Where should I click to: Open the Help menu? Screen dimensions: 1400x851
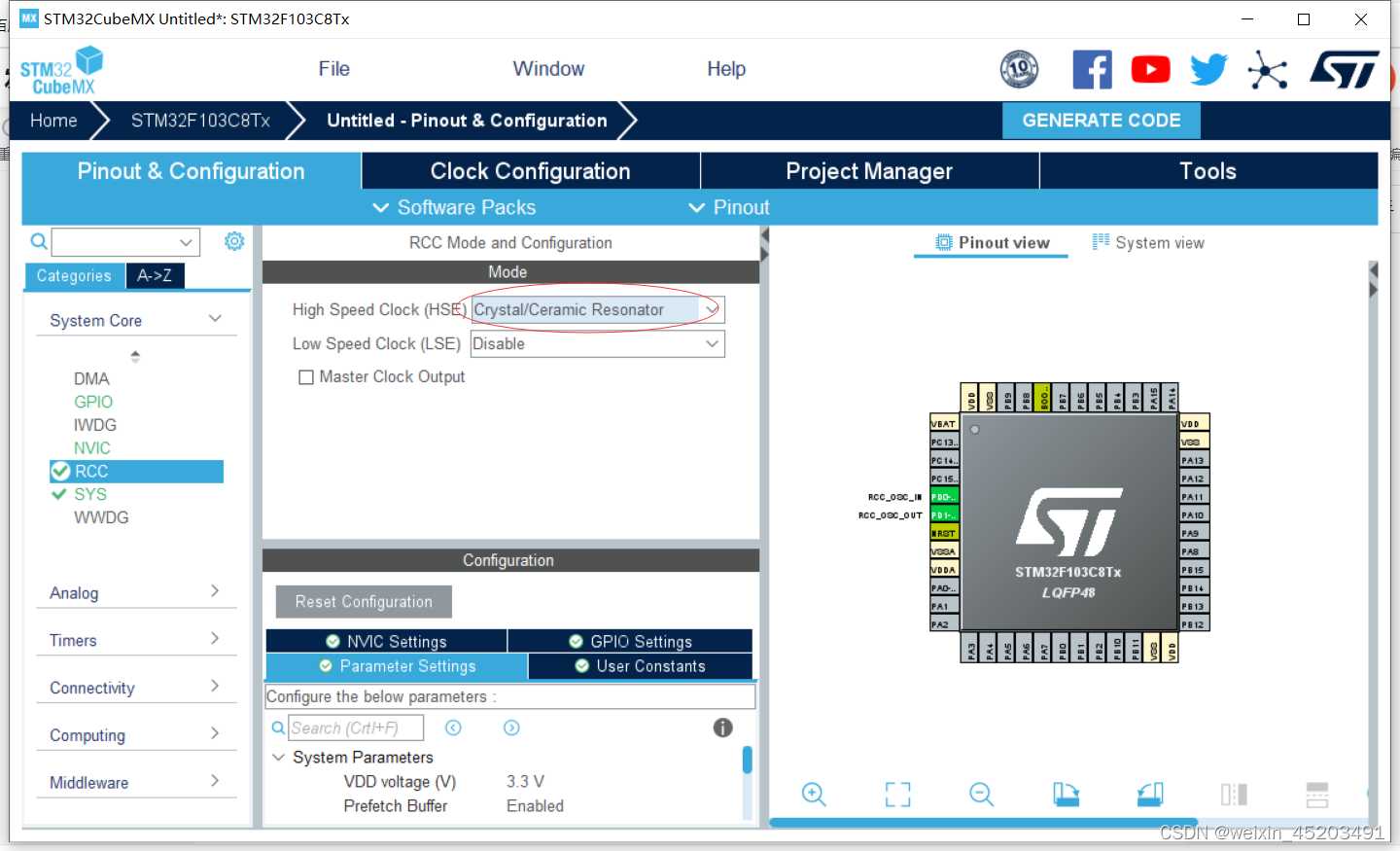tap(726, 69)
